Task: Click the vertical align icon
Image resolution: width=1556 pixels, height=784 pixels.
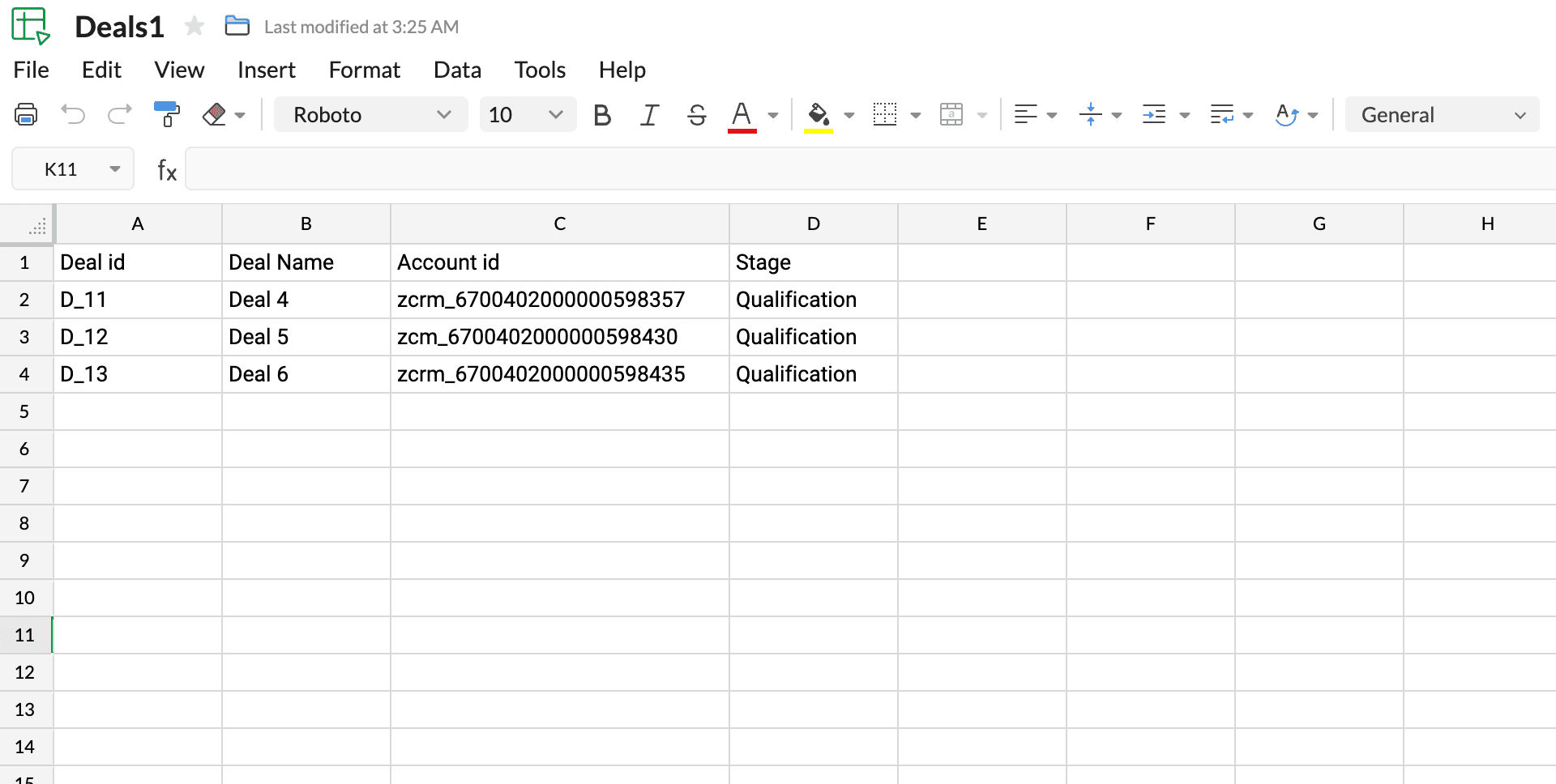Action: [1091, 115]
